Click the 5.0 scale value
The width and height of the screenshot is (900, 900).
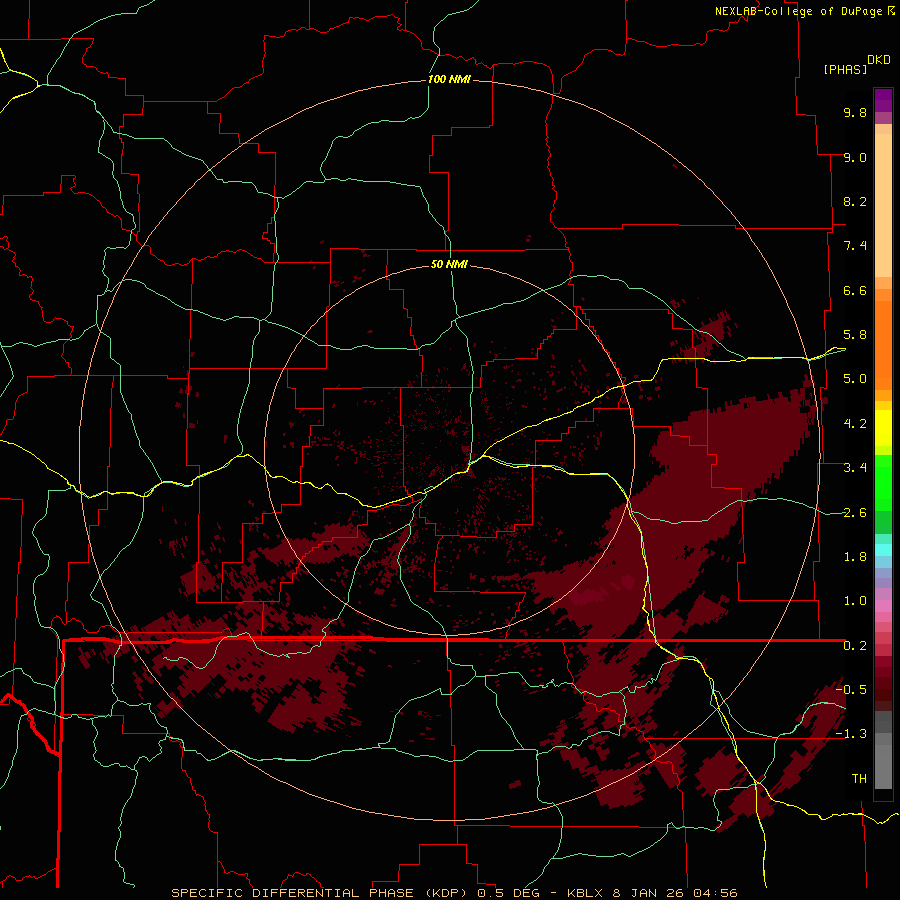[x=855, y=379]
